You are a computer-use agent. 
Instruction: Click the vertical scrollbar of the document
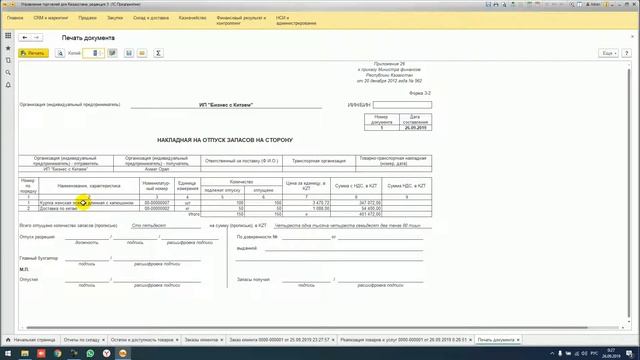(629, 192)
